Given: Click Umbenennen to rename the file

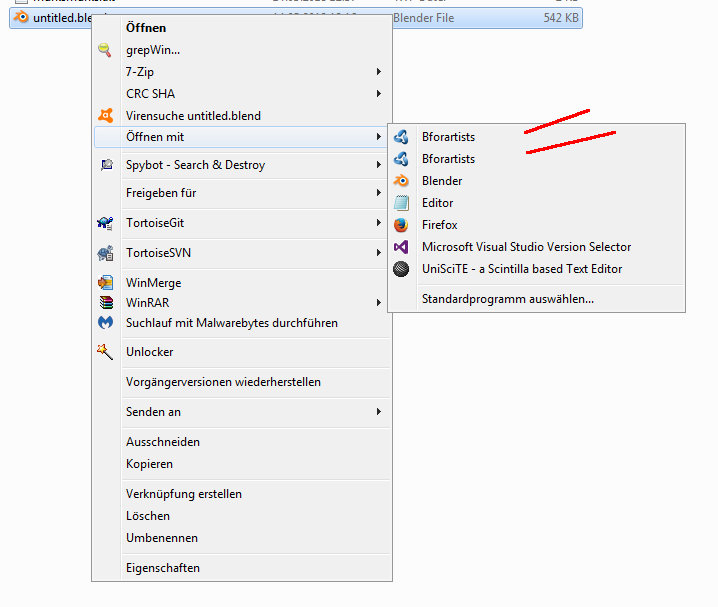Looking at the screenshot, I should pyautogui.click(x=161, y=538).
